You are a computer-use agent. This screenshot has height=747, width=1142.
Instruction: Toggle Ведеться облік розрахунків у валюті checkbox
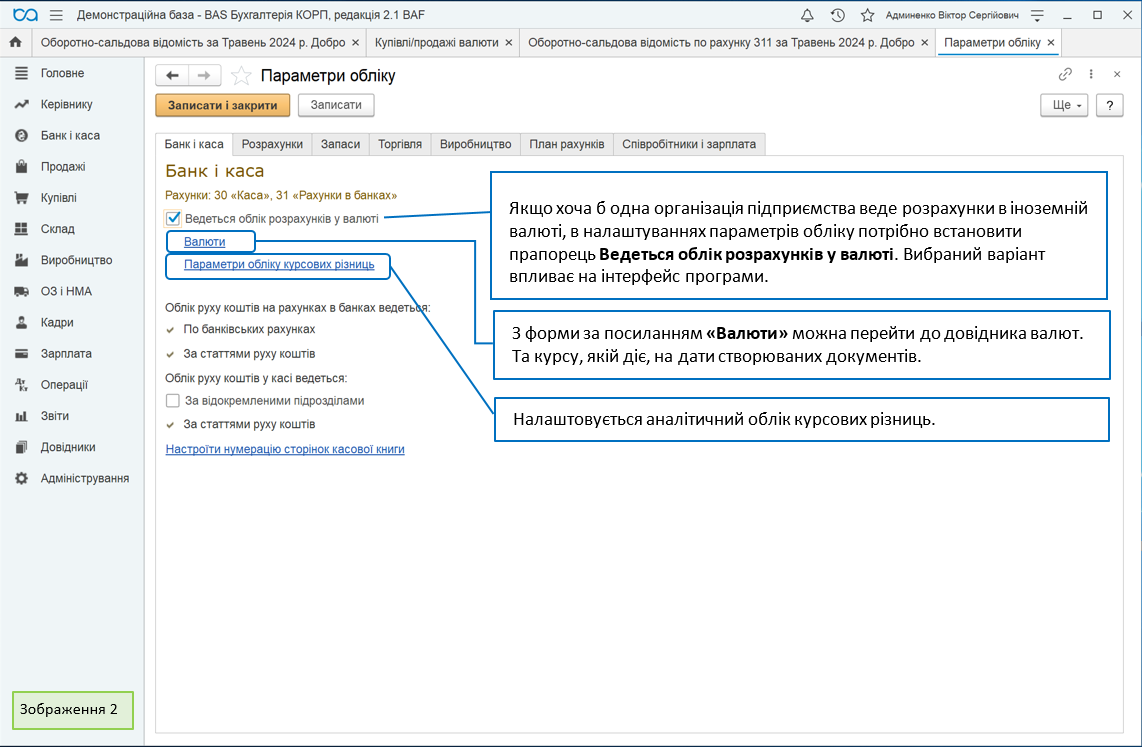pyautogui.click(x=173, y=218)
